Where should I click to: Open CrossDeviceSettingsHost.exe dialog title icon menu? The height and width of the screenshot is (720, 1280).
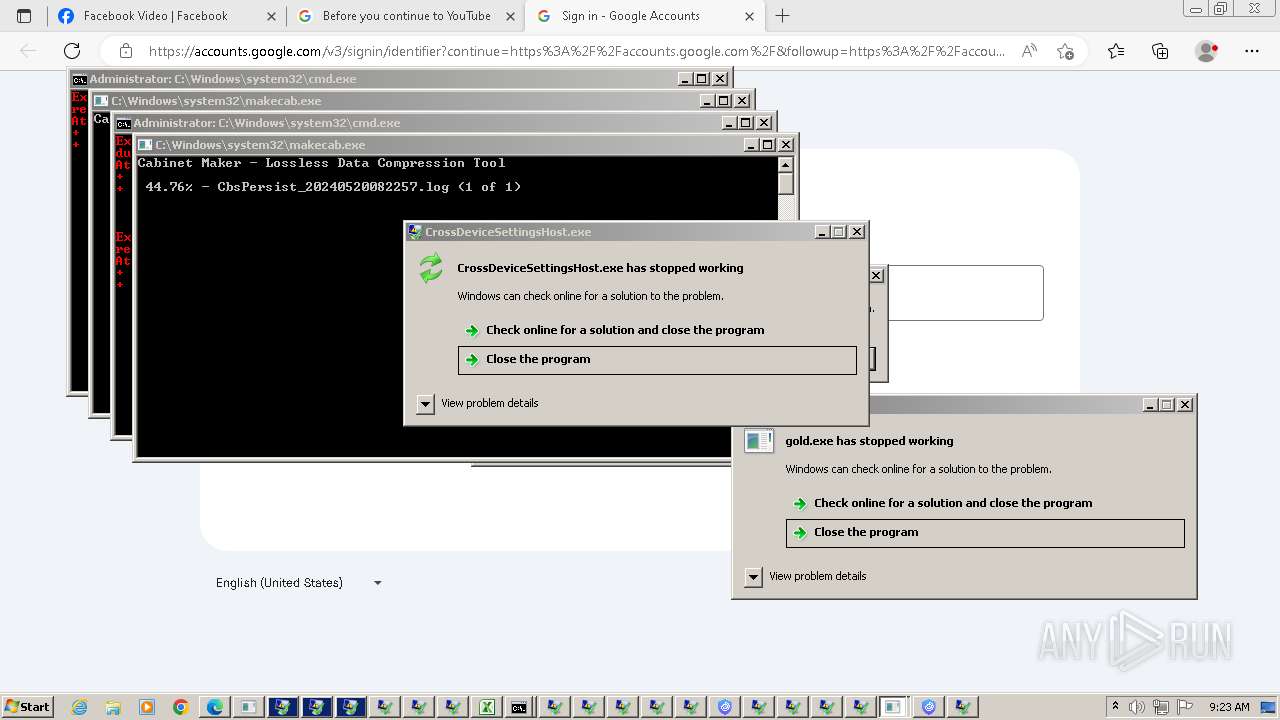415,232
